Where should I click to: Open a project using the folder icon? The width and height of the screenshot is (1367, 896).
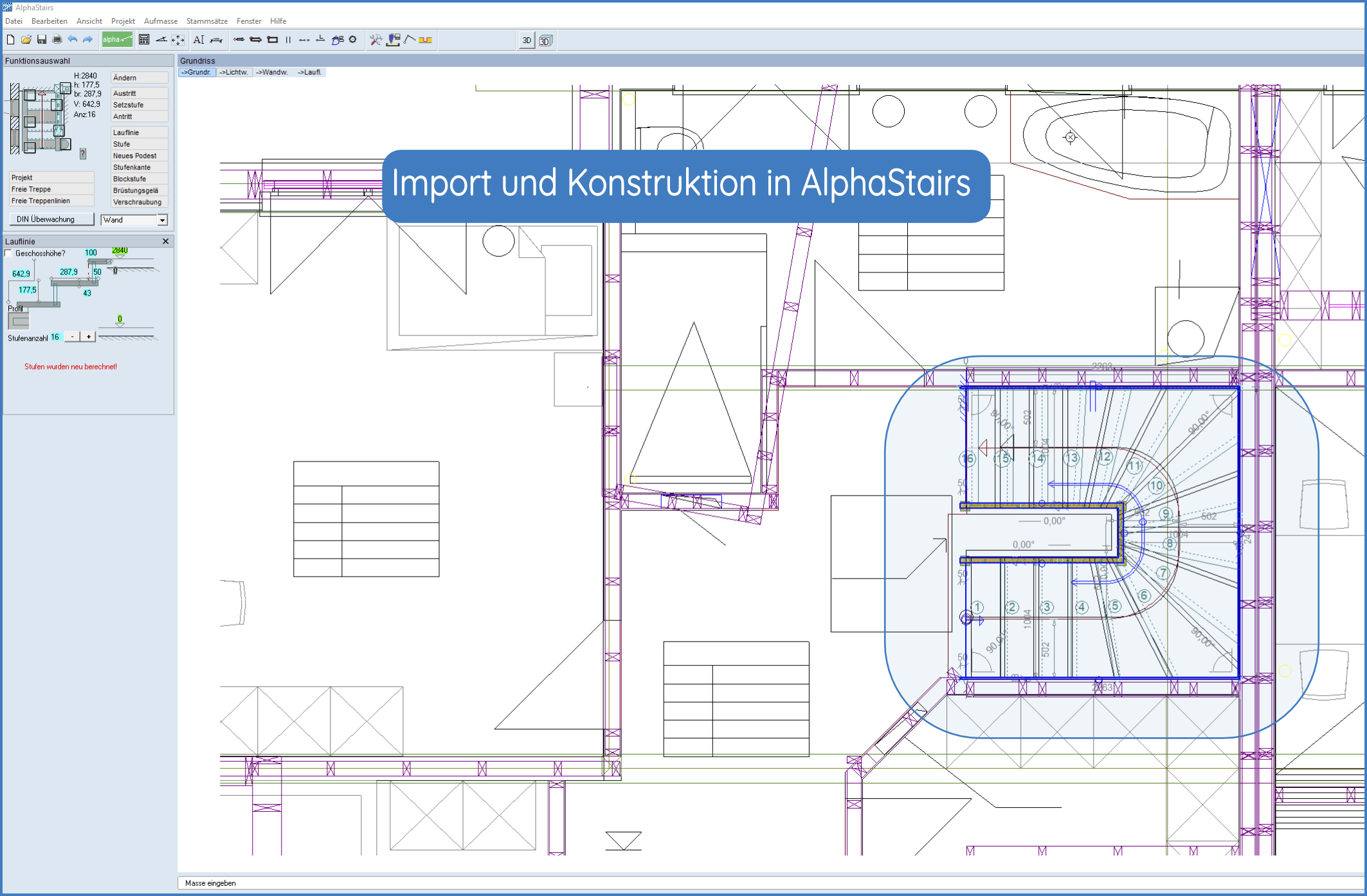(x=26, y=40)
